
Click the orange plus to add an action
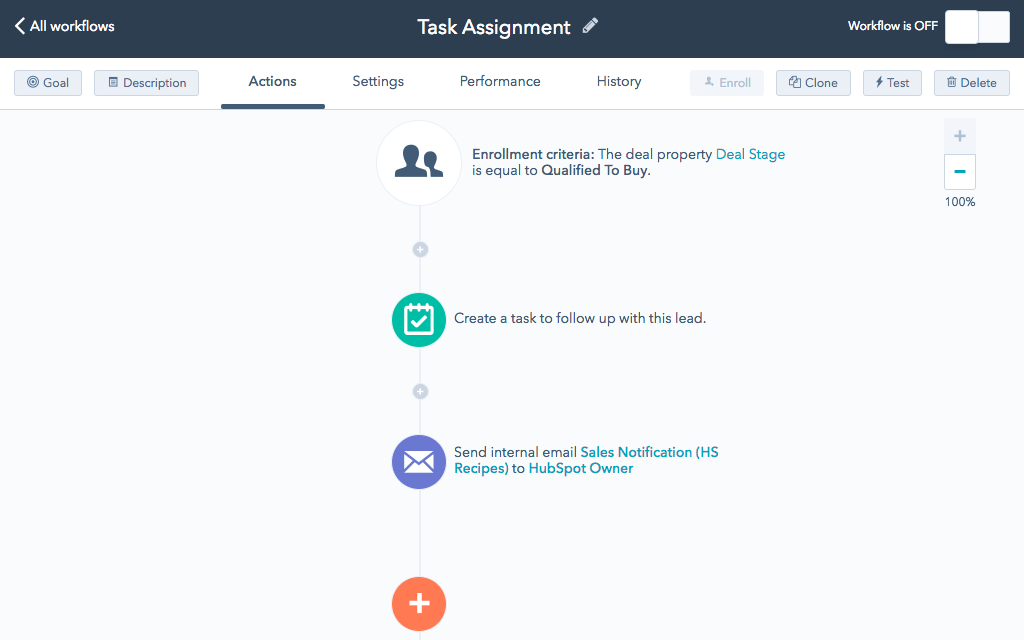click(x=418, y=604)
